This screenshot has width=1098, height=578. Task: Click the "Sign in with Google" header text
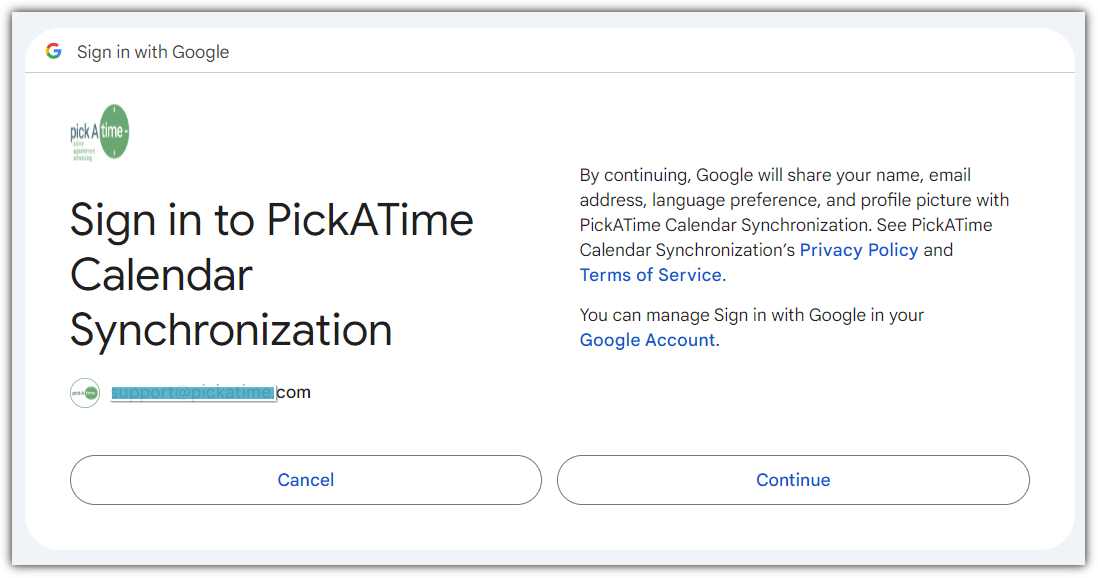click(x=153, y=52)
